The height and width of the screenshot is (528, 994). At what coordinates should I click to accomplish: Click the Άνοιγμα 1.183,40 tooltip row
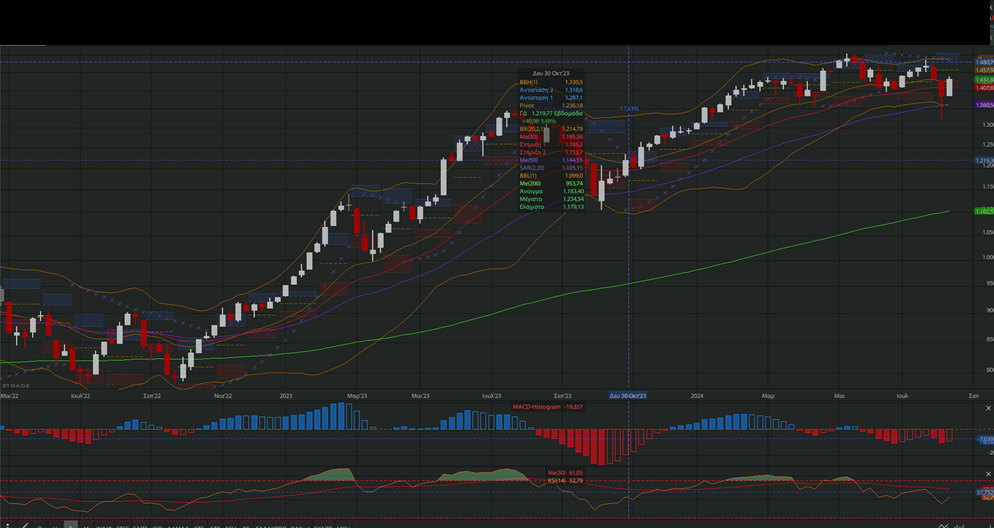pyautogui.click(x=551, y=191)
